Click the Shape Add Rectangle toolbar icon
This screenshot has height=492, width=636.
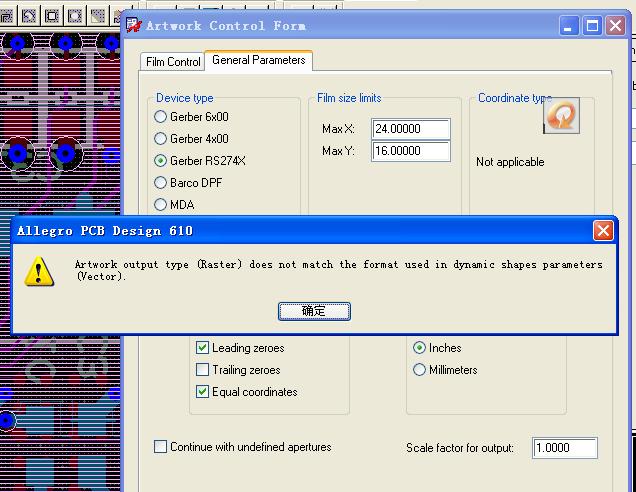[52, 16]
